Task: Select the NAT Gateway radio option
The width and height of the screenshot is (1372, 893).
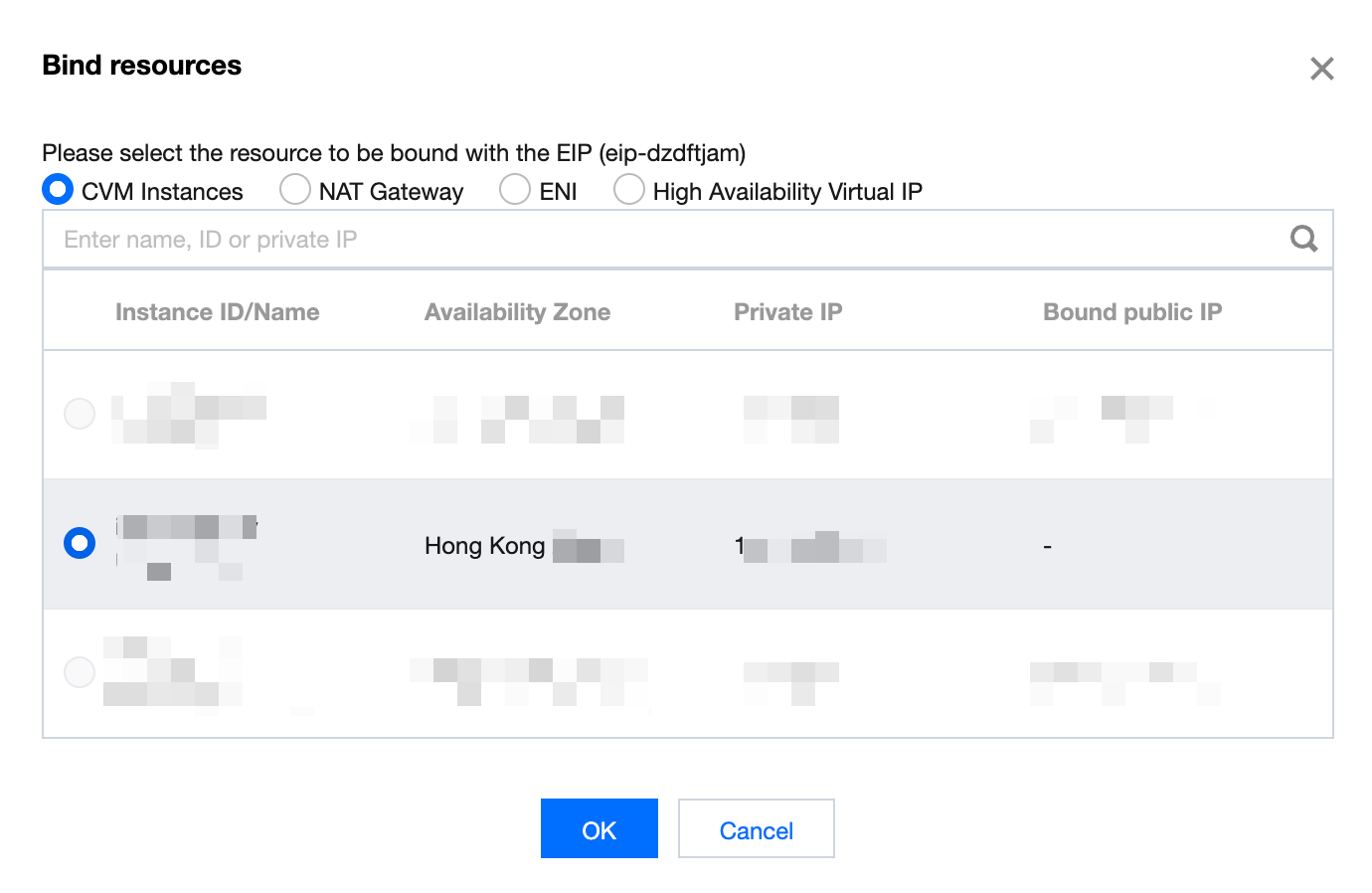Action: [x=295, y=189]
